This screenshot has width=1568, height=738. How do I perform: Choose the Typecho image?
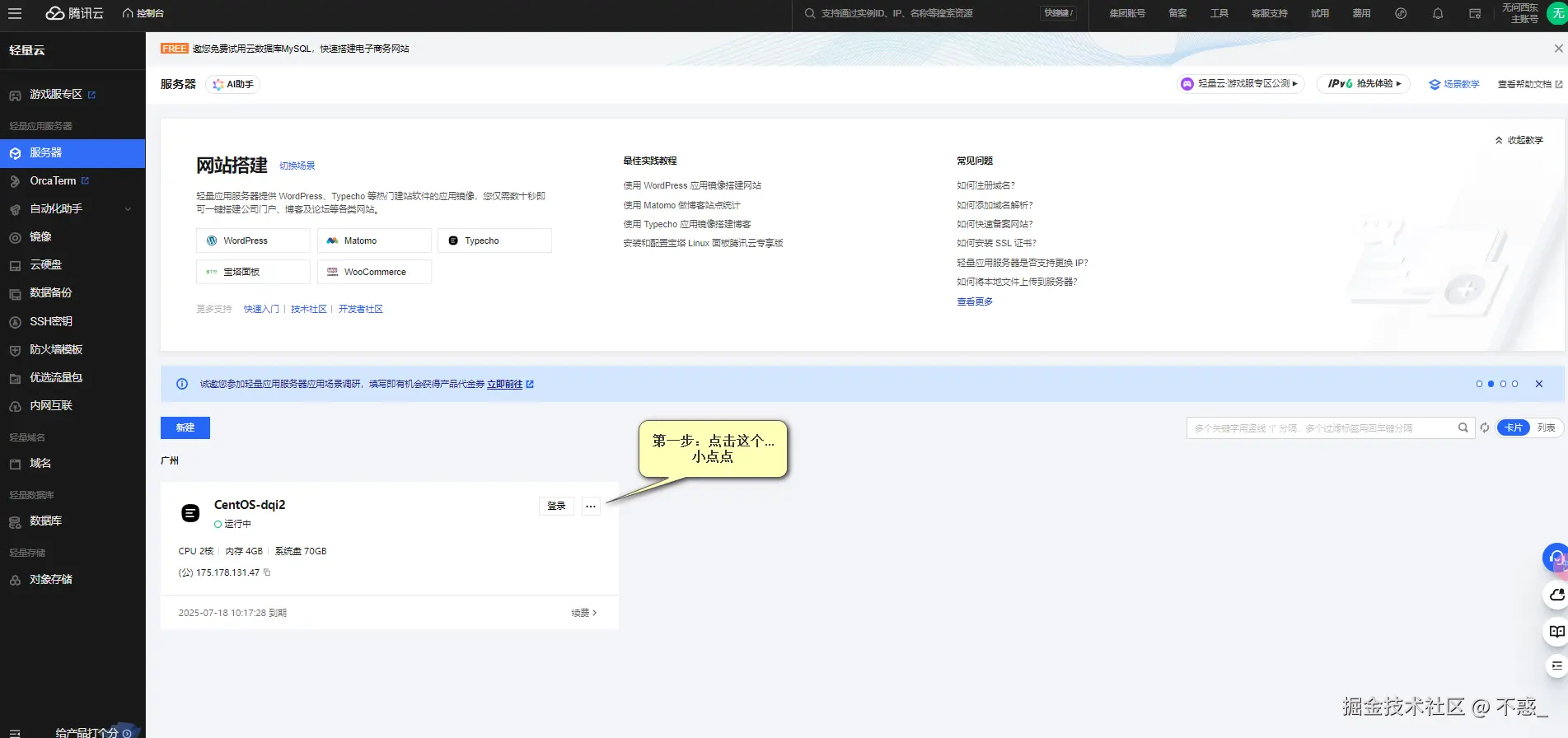(x=494, y=241)
